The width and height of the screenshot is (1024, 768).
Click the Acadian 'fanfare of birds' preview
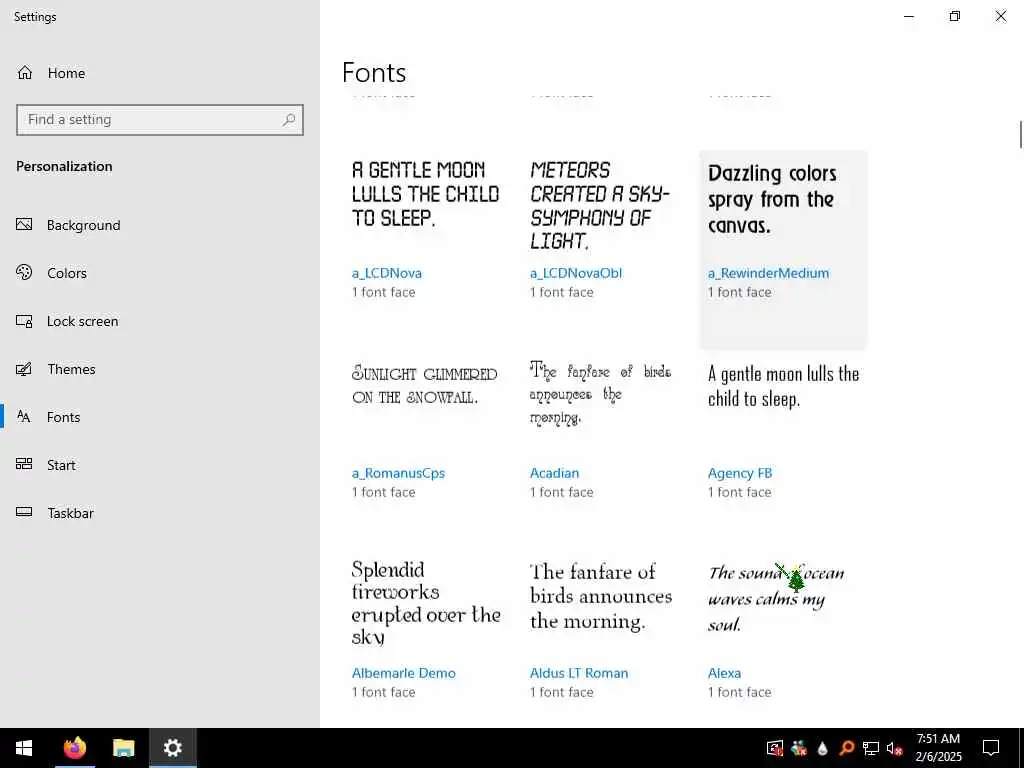click(600, 393)
